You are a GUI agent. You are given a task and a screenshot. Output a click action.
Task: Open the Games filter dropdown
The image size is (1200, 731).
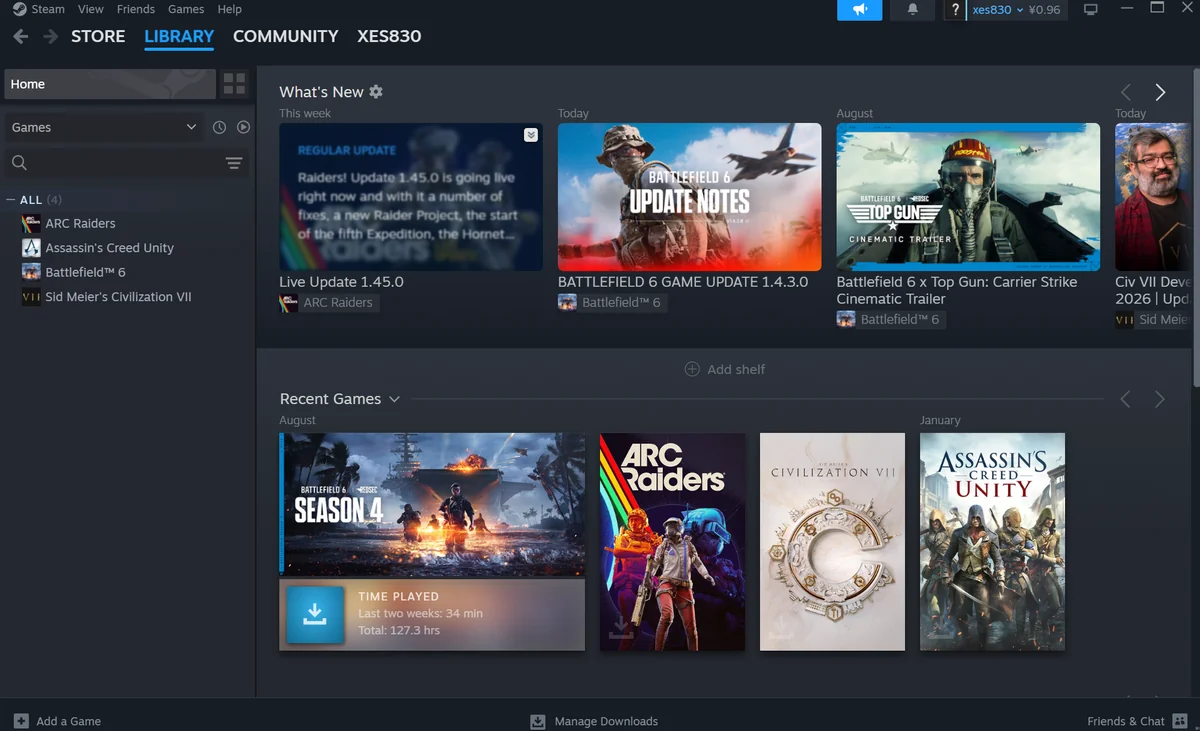coord(104,127)
